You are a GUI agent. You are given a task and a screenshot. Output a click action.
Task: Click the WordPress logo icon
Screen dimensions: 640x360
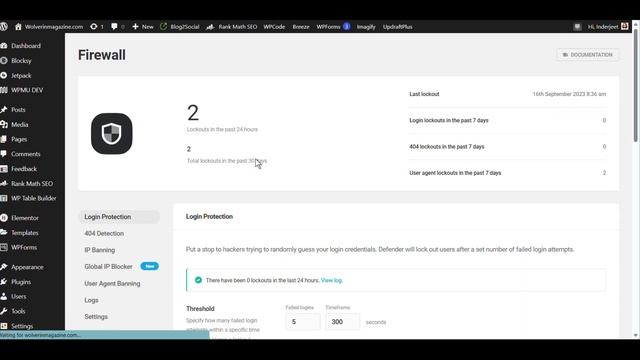point(4,27)
